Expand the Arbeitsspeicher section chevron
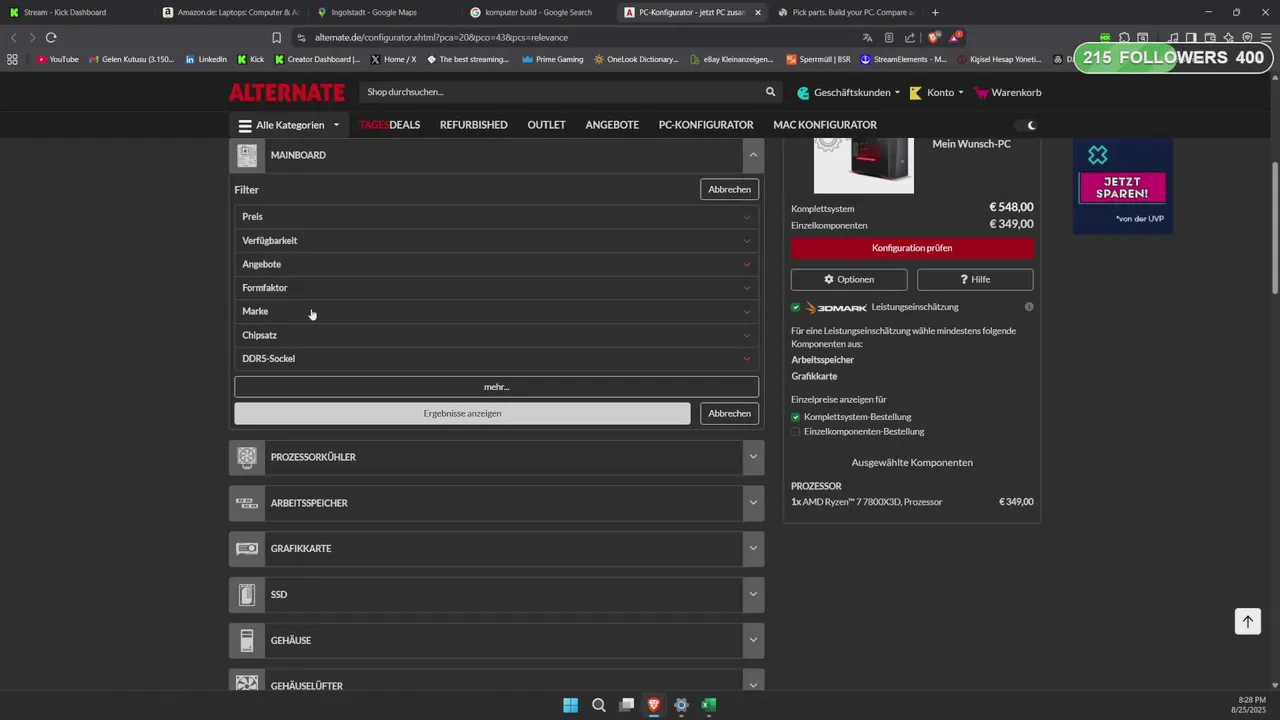Screen dimensions: 1280x720 point(753,503)
